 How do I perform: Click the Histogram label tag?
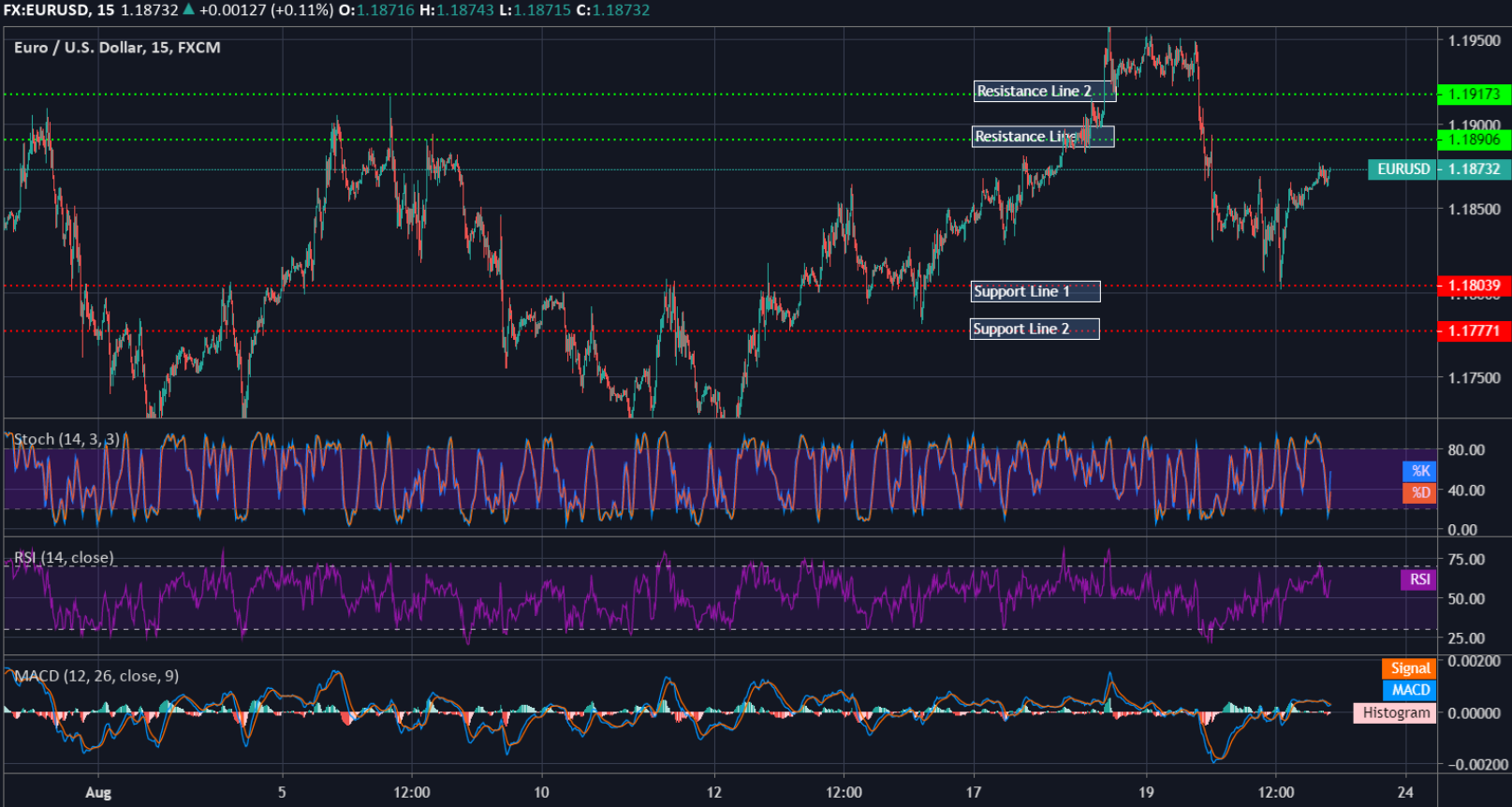point(1395,712)
